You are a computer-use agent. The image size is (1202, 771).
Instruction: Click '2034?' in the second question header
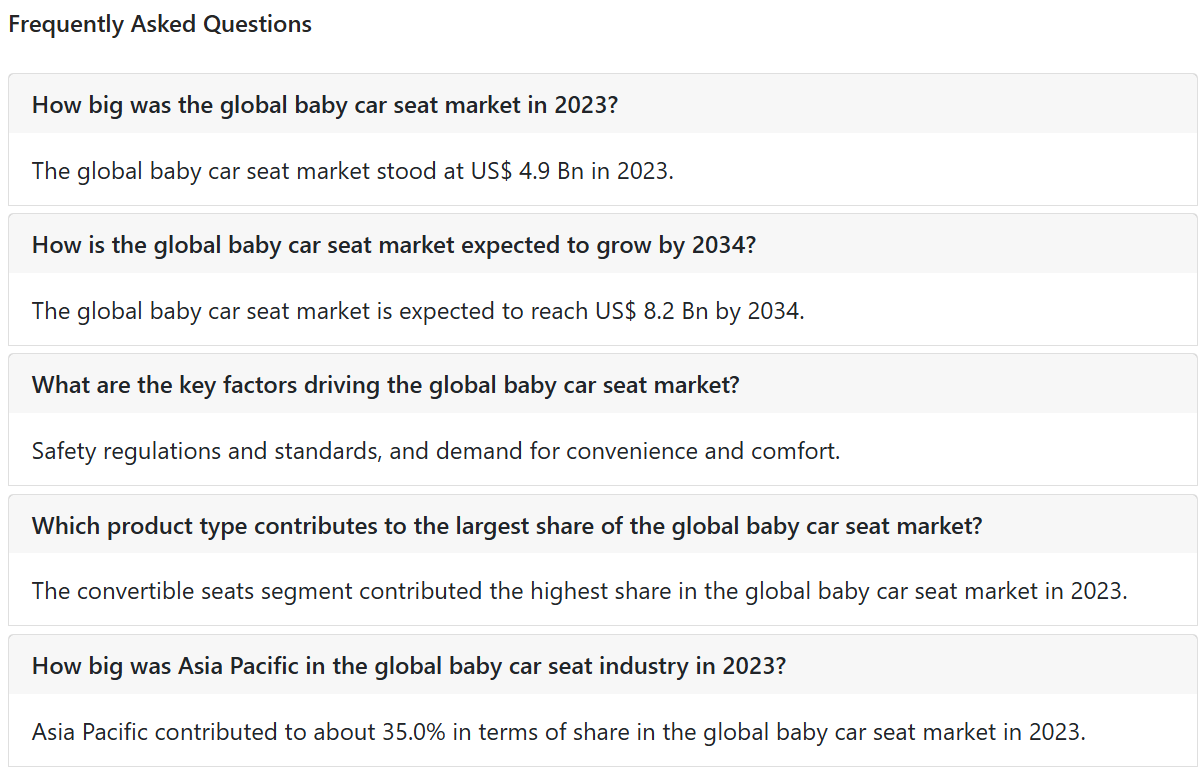pyautogui.click(x=724, y=245)
